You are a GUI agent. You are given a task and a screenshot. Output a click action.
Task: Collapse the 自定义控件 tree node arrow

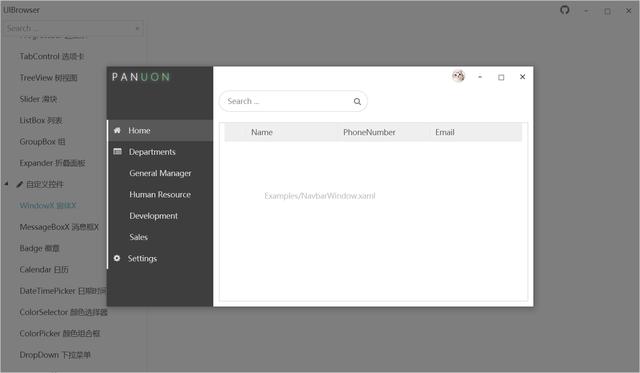(6, 184)
